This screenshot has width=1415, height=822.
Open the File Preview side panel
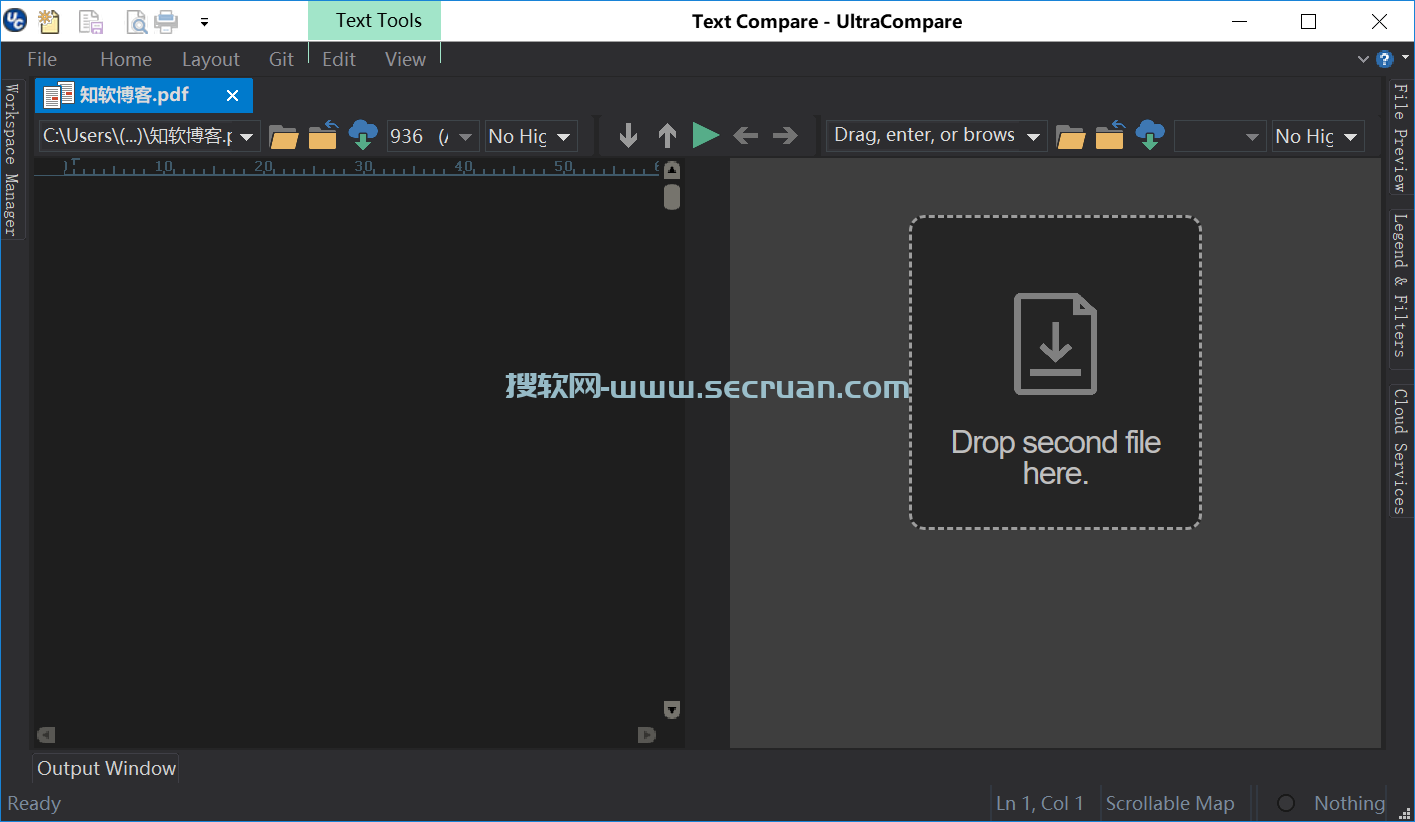(1400, 137)
